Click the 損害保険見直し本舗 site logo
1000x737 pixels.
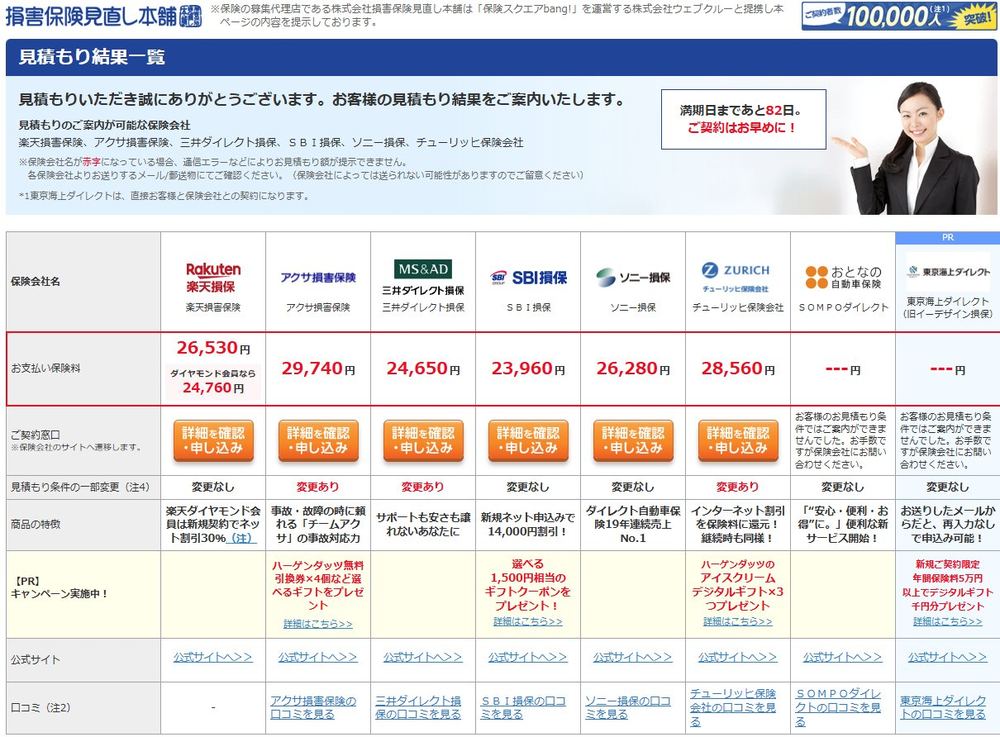(x=103, y=15)
